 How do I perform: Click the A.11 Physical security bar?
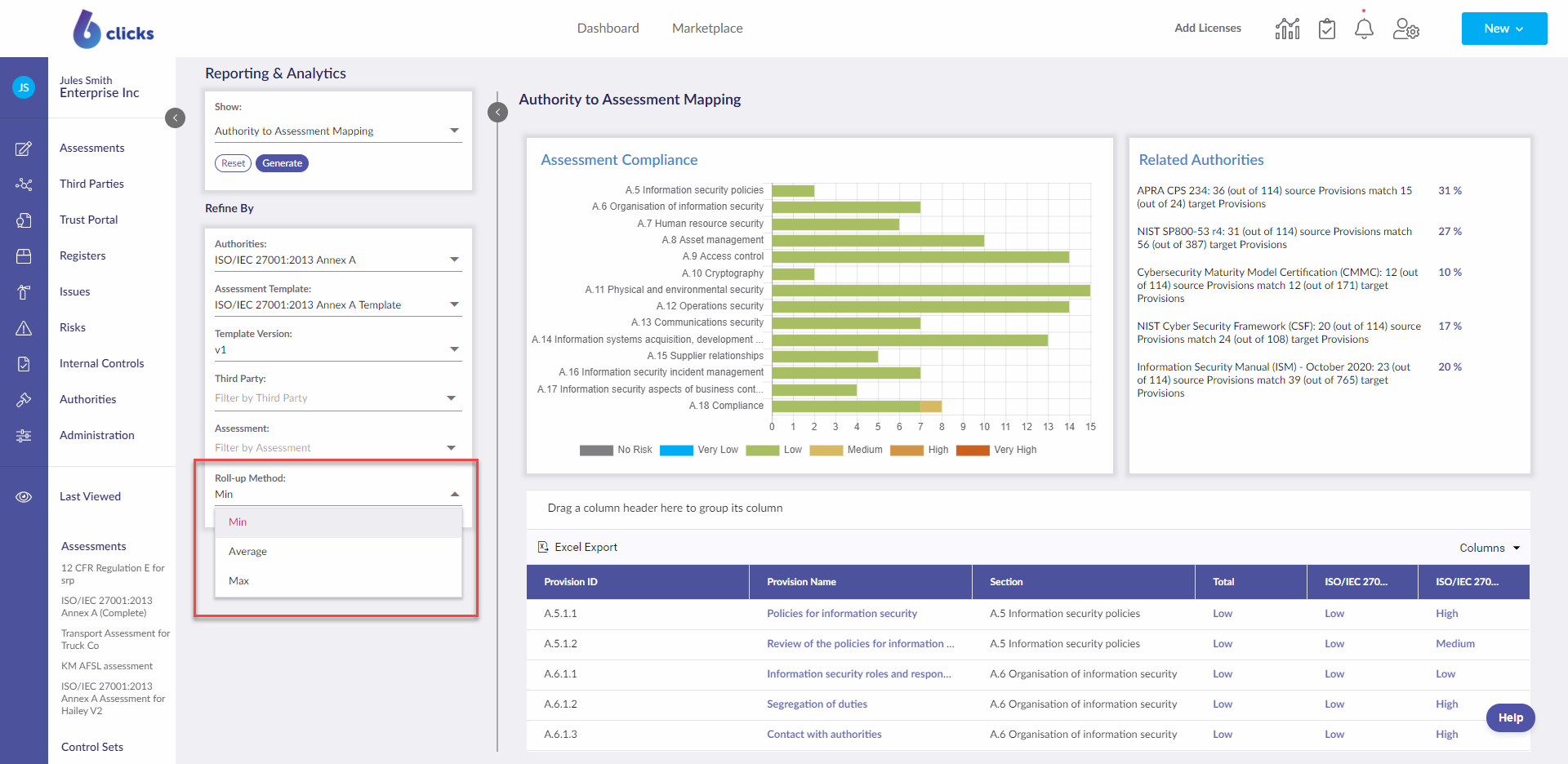931,291
